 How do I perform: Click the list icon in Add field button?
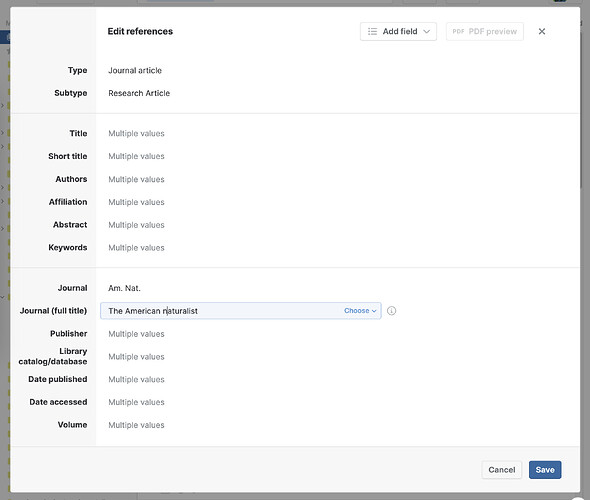pyautogui.click(x=372, y=31)
